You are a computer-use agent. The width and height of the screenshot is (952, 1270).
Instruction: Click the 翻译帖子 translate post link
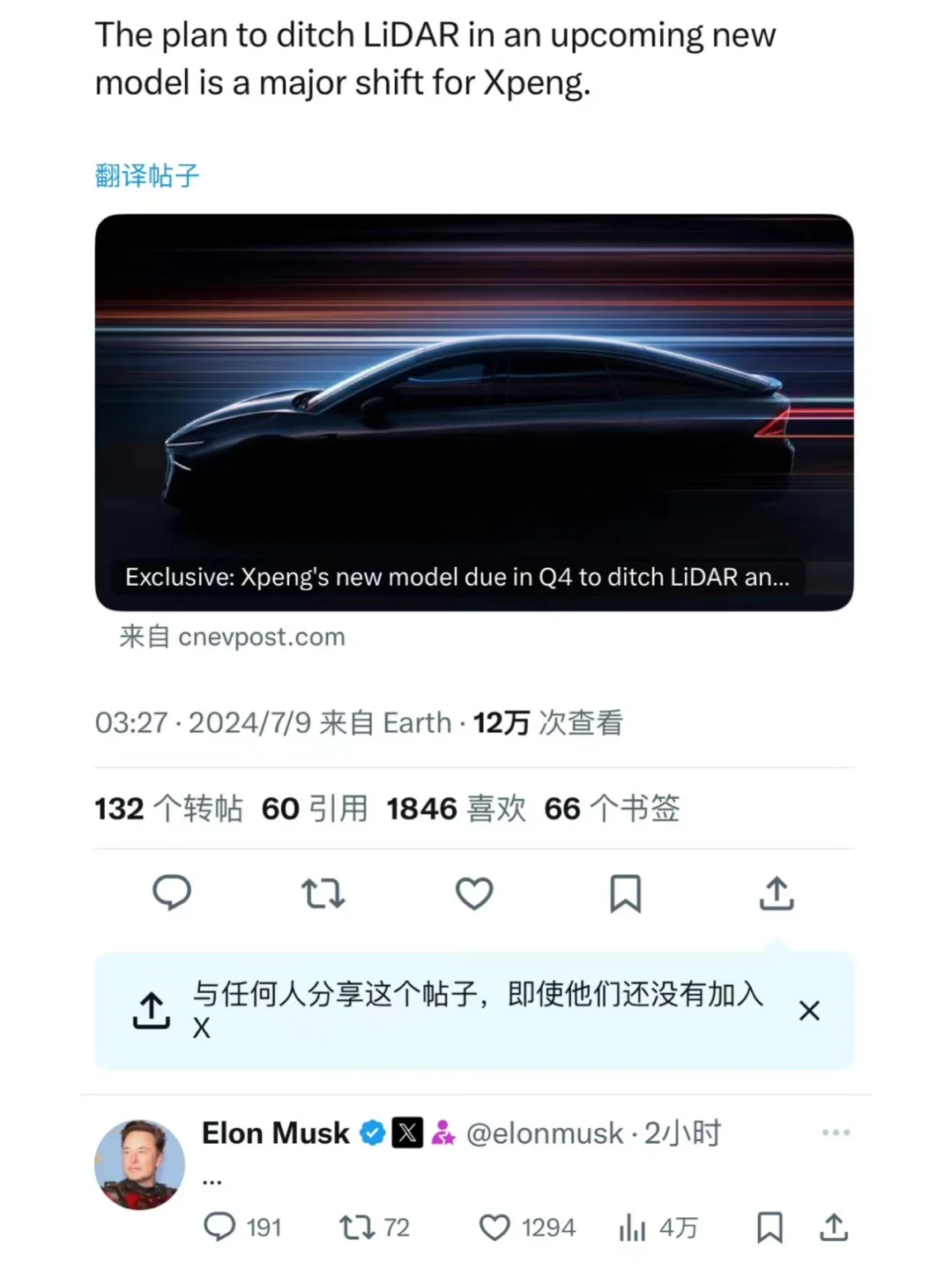click(x=147, y=176)
